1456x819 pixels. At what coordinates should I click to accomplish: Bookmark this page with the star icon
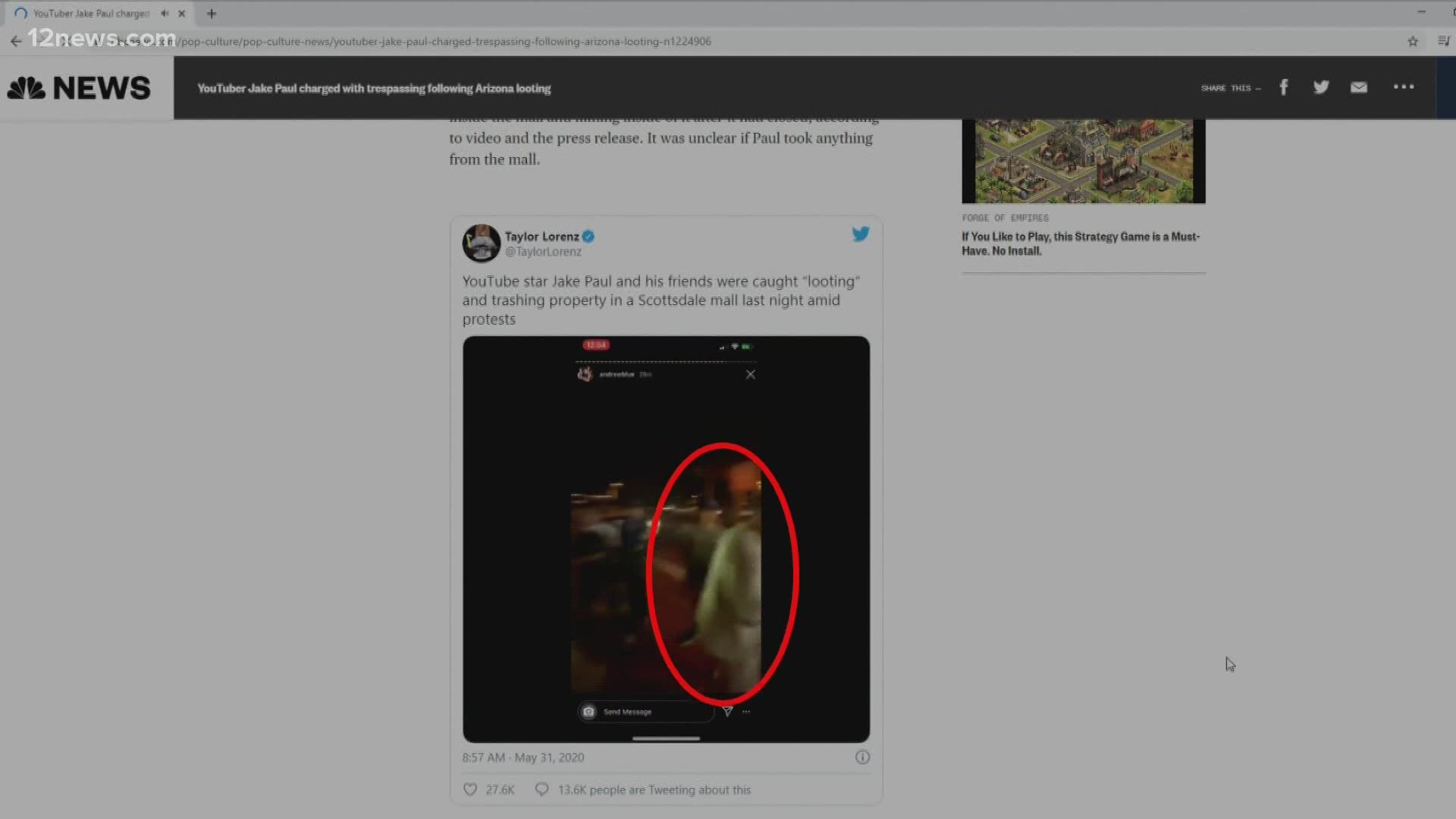click(1413, 42)
